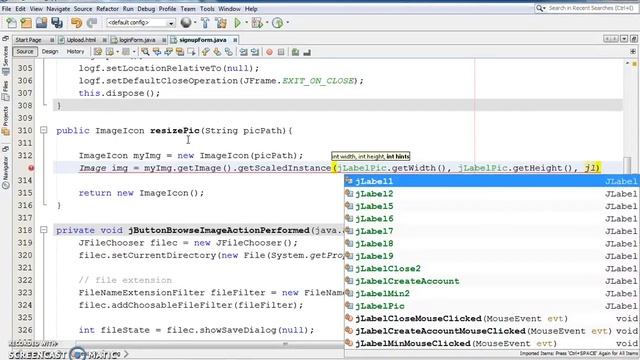Switch to the loginForm.java tab

click(x=137, y=40)
